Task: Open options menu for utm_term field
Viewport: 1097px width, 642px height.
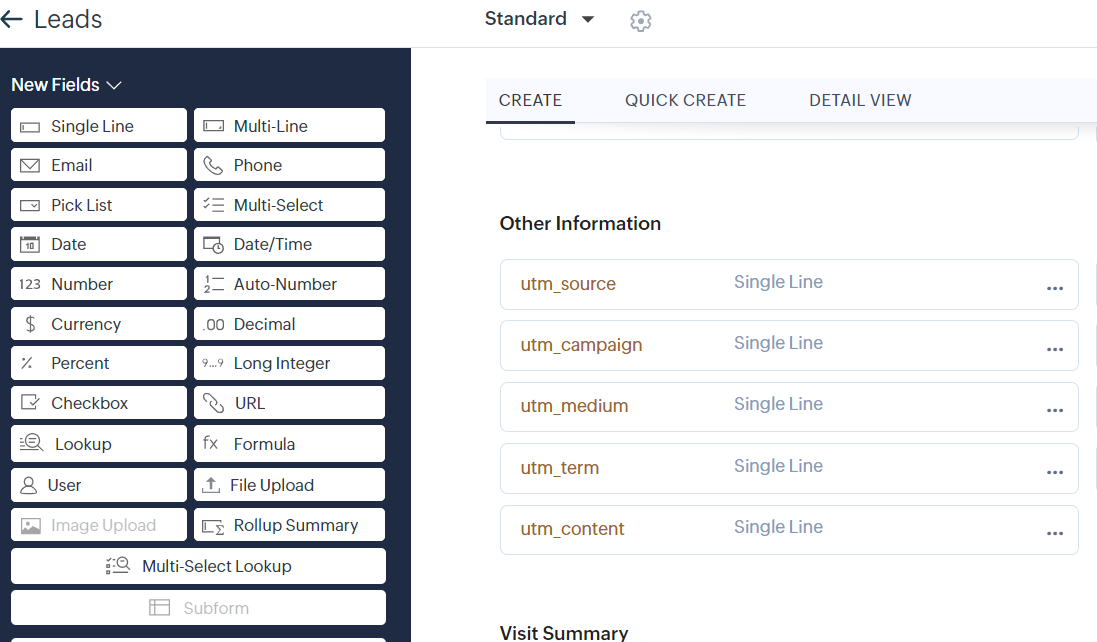Action: pos(1055,472)
